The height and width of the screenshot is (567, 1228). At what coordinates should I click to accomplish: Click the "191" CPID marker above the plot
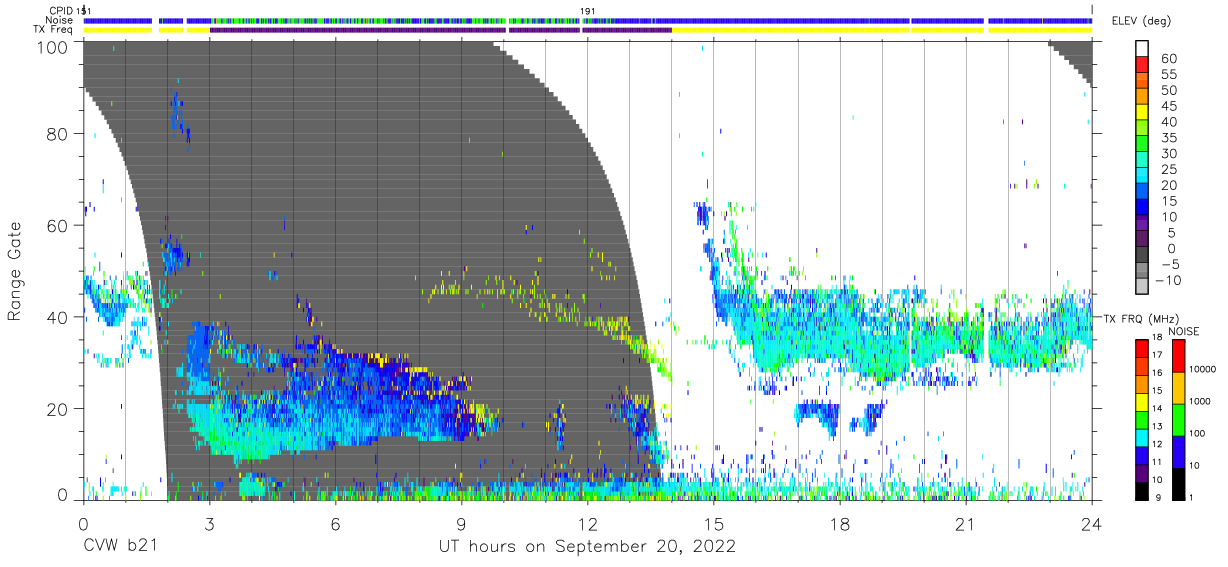coord(588,11)
